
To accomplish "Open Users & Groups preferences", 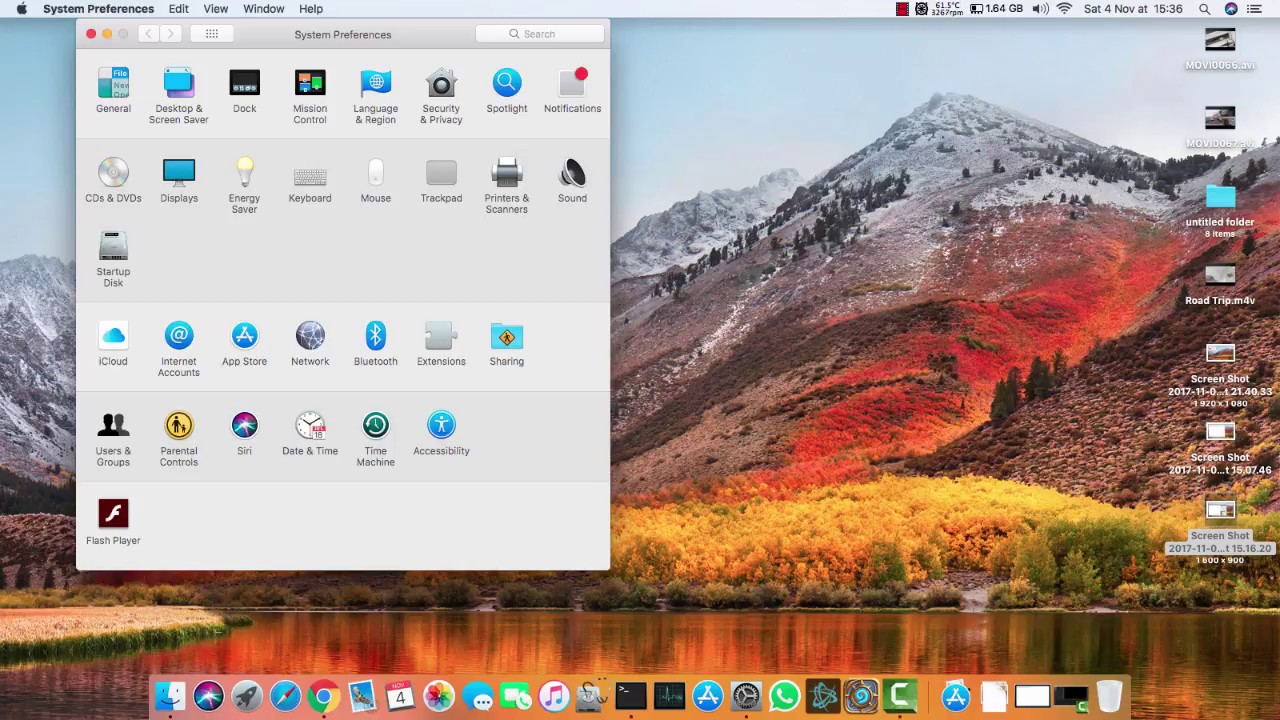I will 113,439.
